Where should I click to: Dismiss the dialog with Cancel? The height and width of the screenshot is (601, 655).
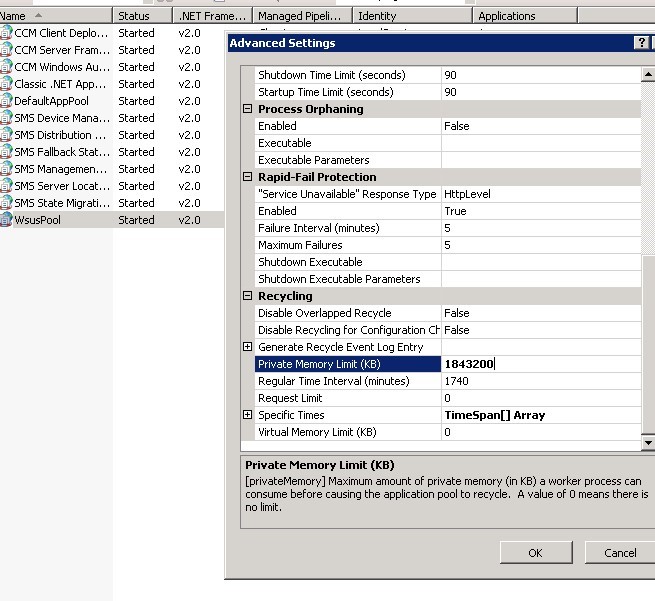click(x=620, y=553)
